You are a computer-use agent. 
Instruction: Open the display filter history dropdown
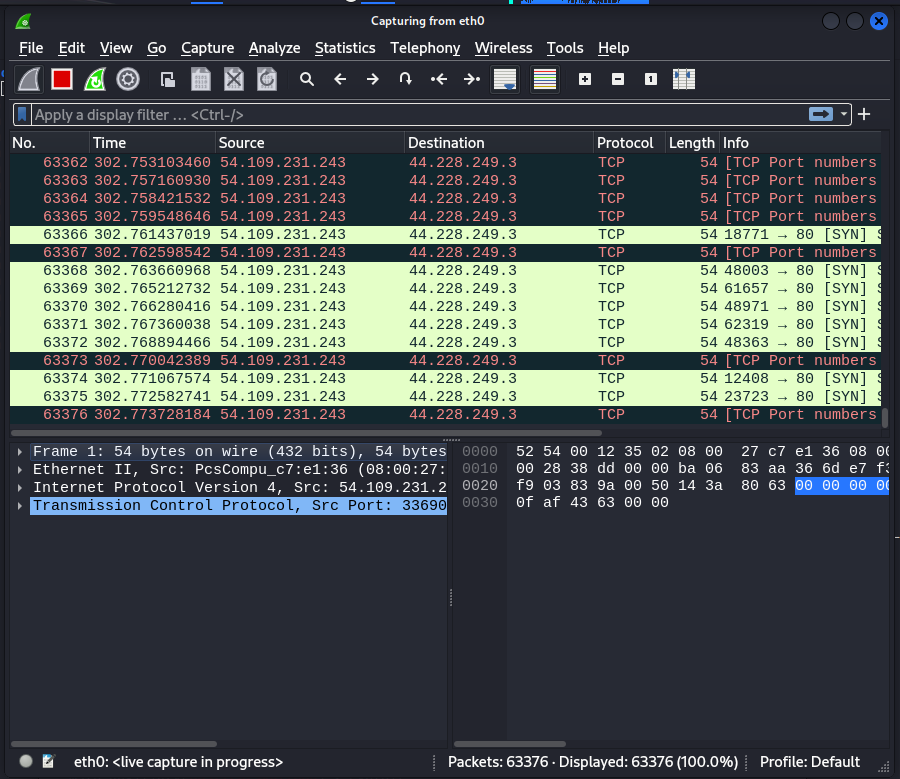[845, 115]
